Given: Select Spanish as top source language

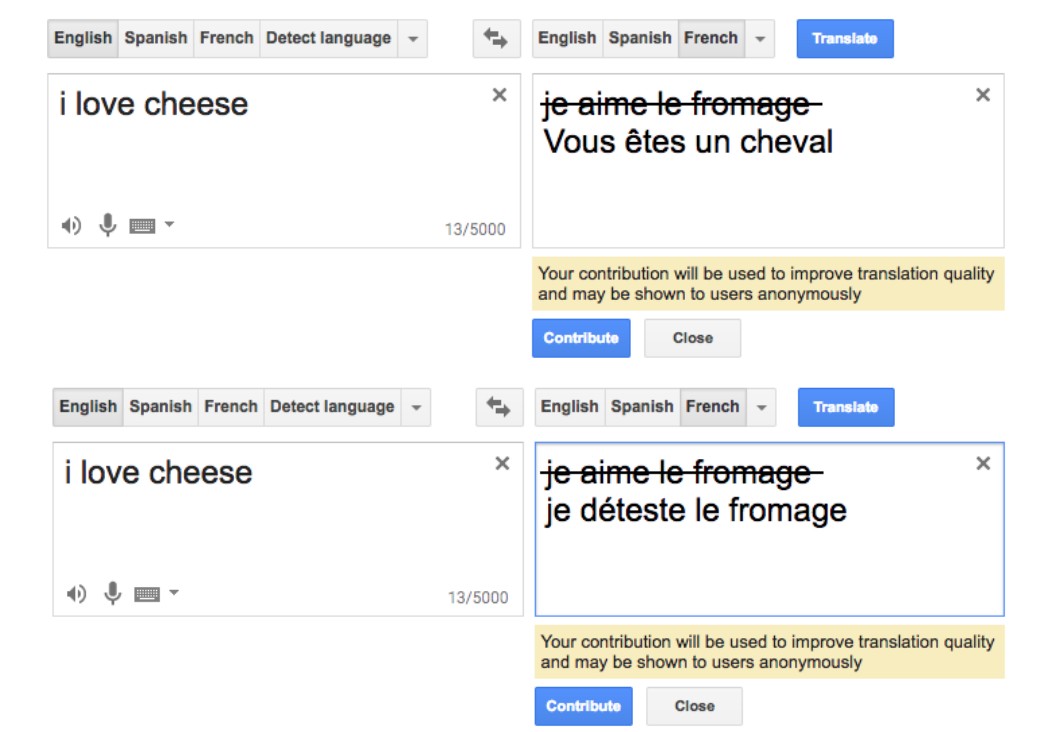Looking at the screenshot, I should (x=155, y=38).
